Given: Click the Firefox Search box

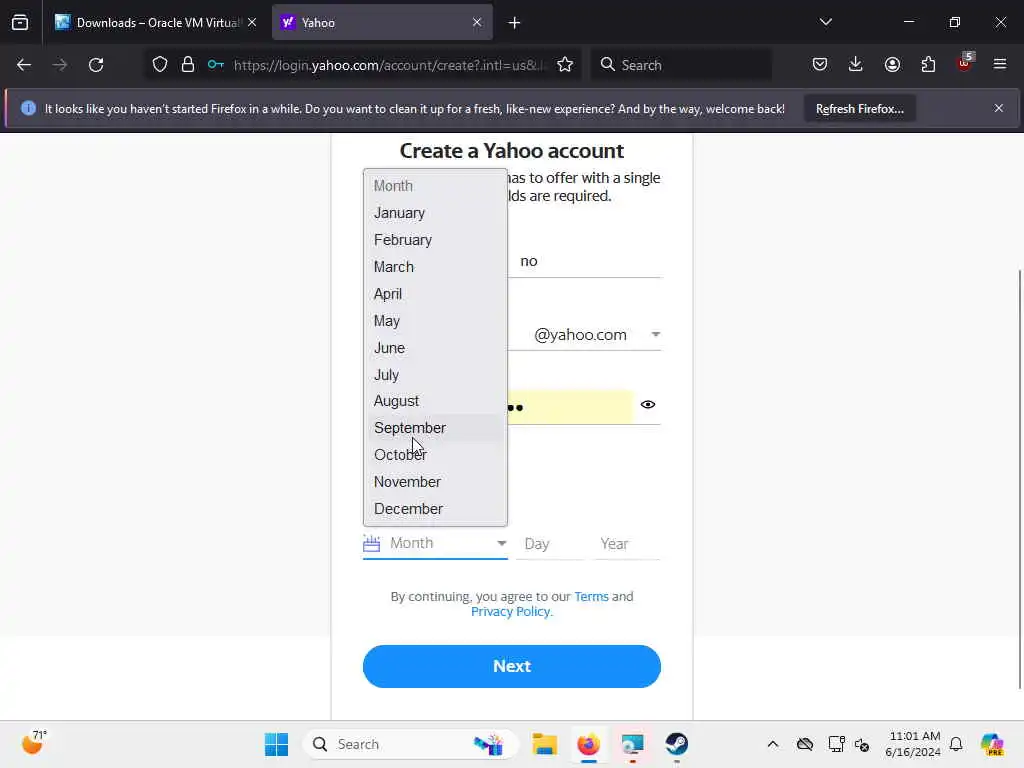Looking at the screenshot, I should click(682, 65).
